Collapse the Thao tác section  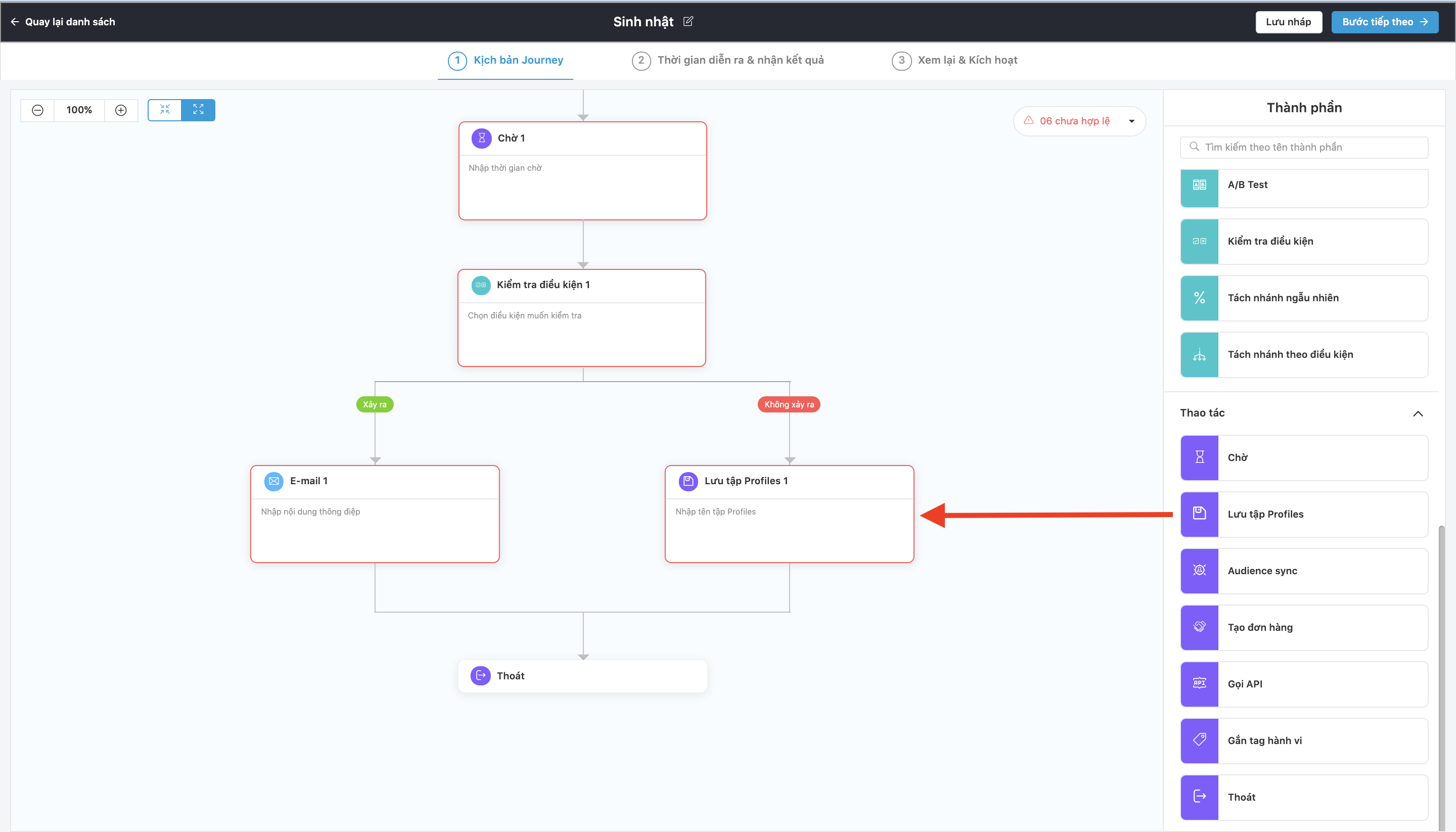point(1417,413)
